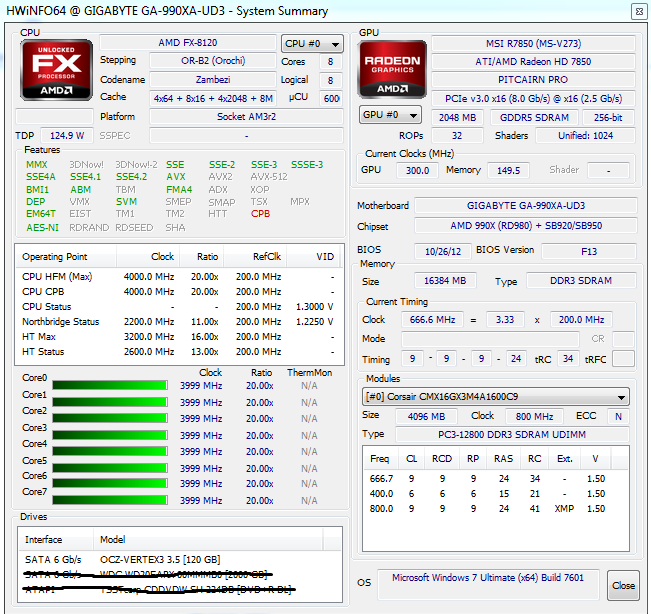Click the Freq column header in module timings

tap(380, 459)
